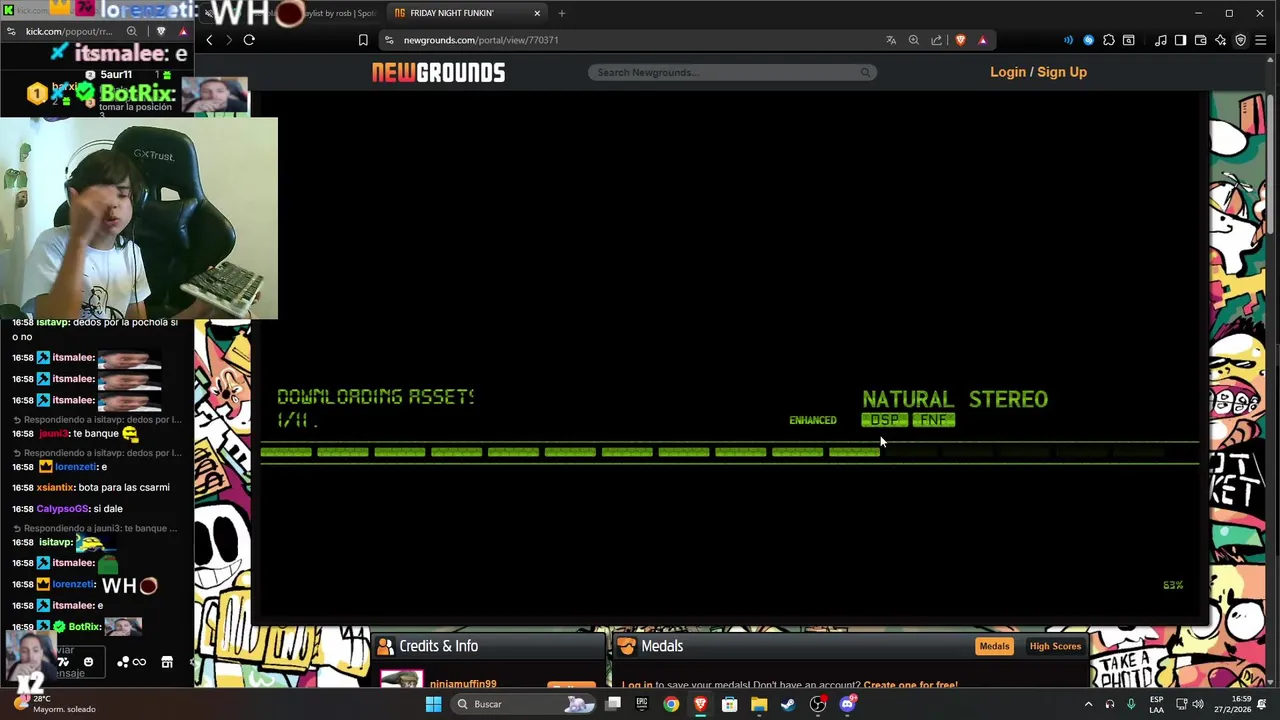
Task: Open new browser tab with plus
Action: click(x=561, y=13)
